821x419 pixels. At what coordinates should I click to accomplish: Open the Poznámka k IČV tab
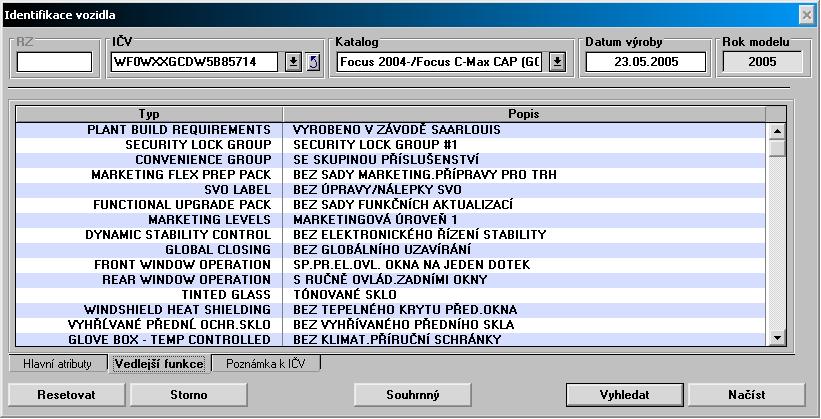click(x=265, y=364)
